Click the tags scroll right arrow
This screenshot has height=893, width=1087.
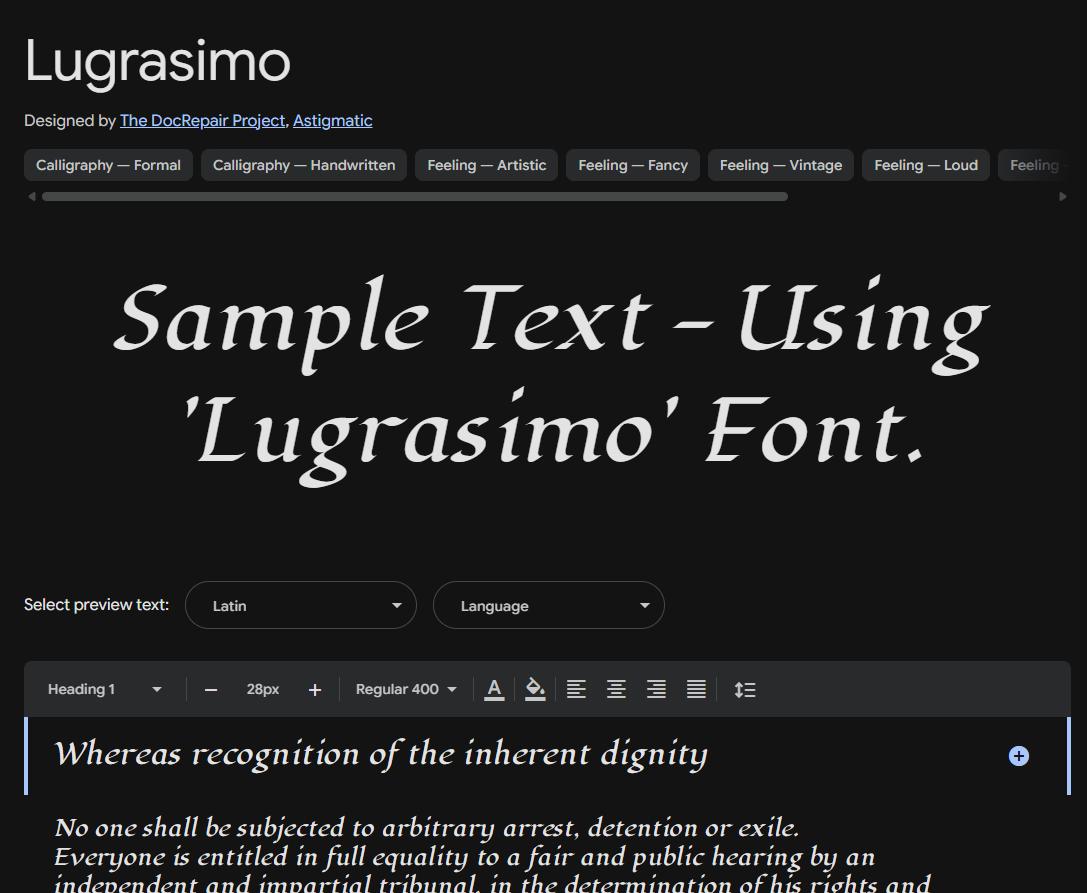[1063, 196]
